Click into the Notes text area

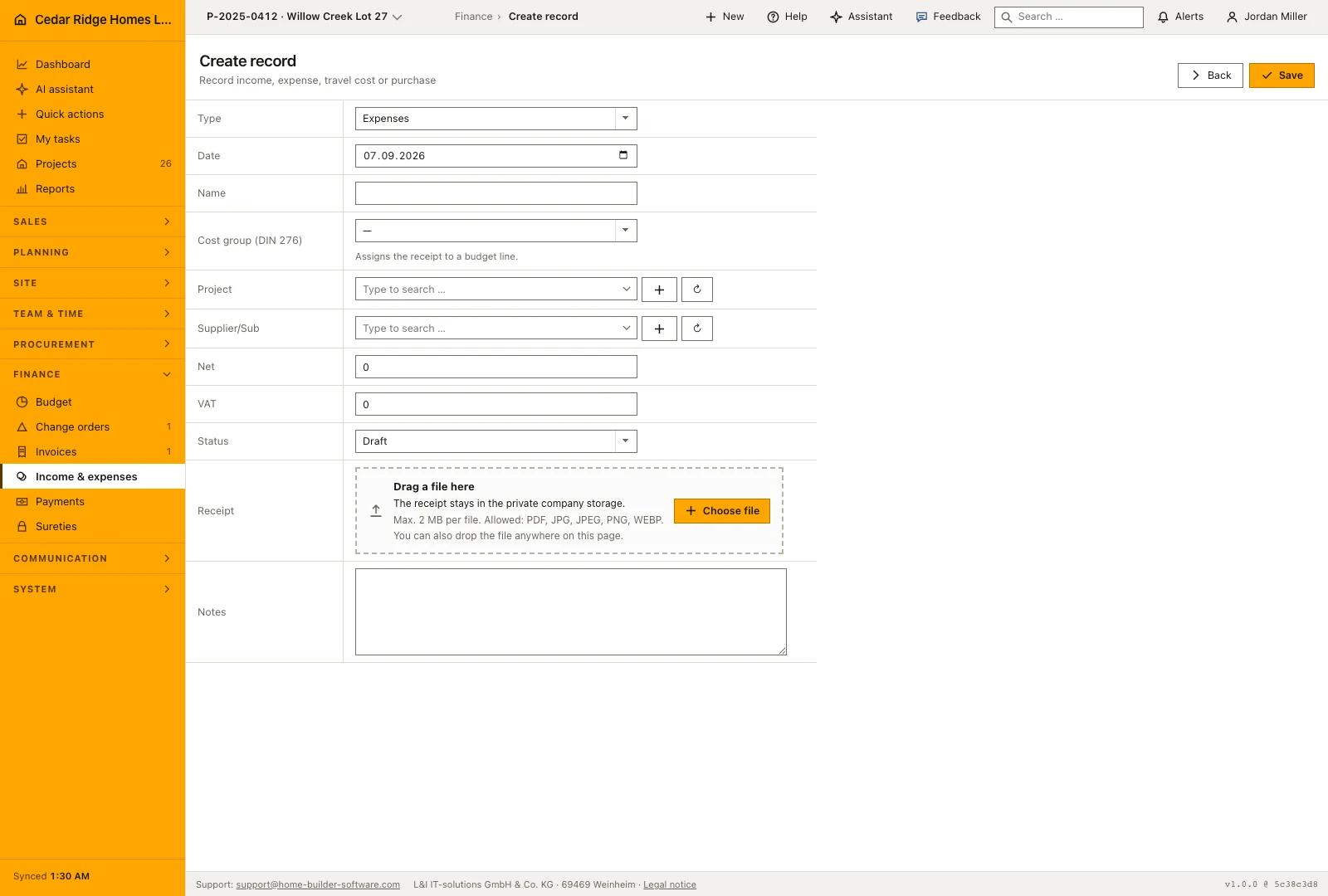pyautogui.click(x=571, y=612)
